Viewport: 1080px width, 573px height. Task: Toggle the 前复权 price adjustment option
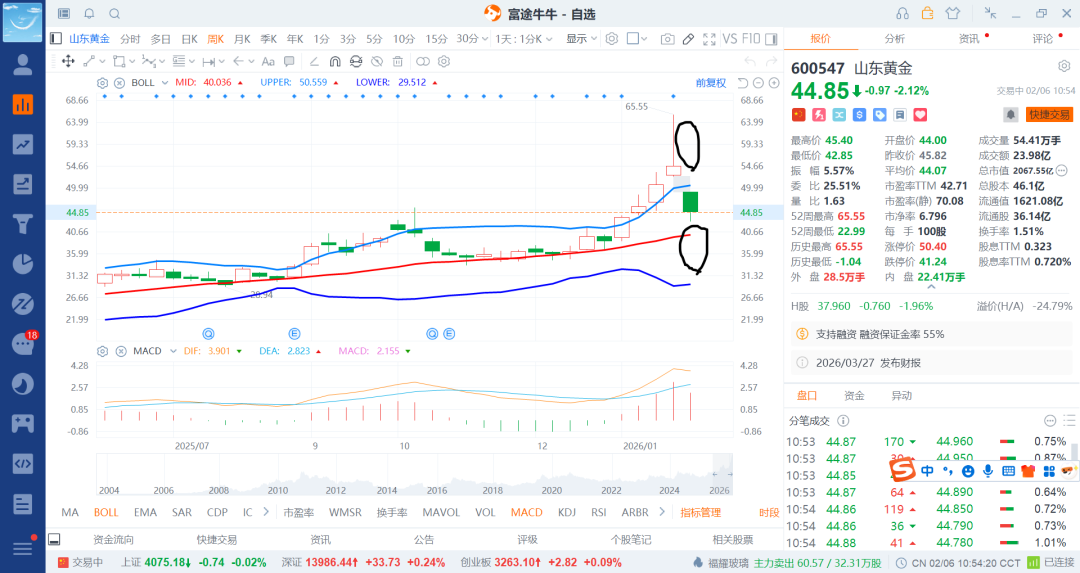pyautogui.click(x=711, y=83)
